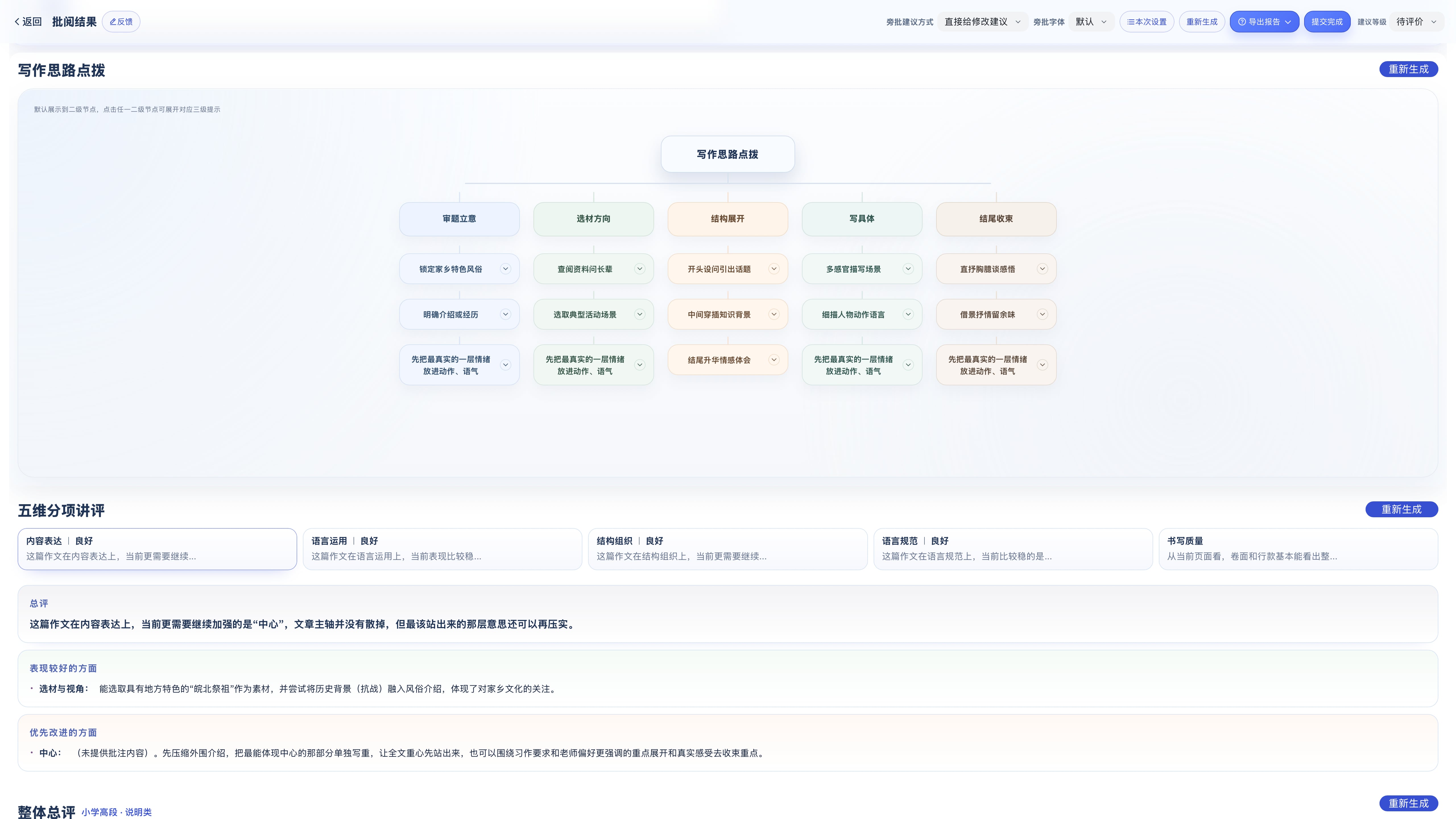Expand chevron on 中间穿插知识背景
1456x819 pixels.
[x=774, y=314]
